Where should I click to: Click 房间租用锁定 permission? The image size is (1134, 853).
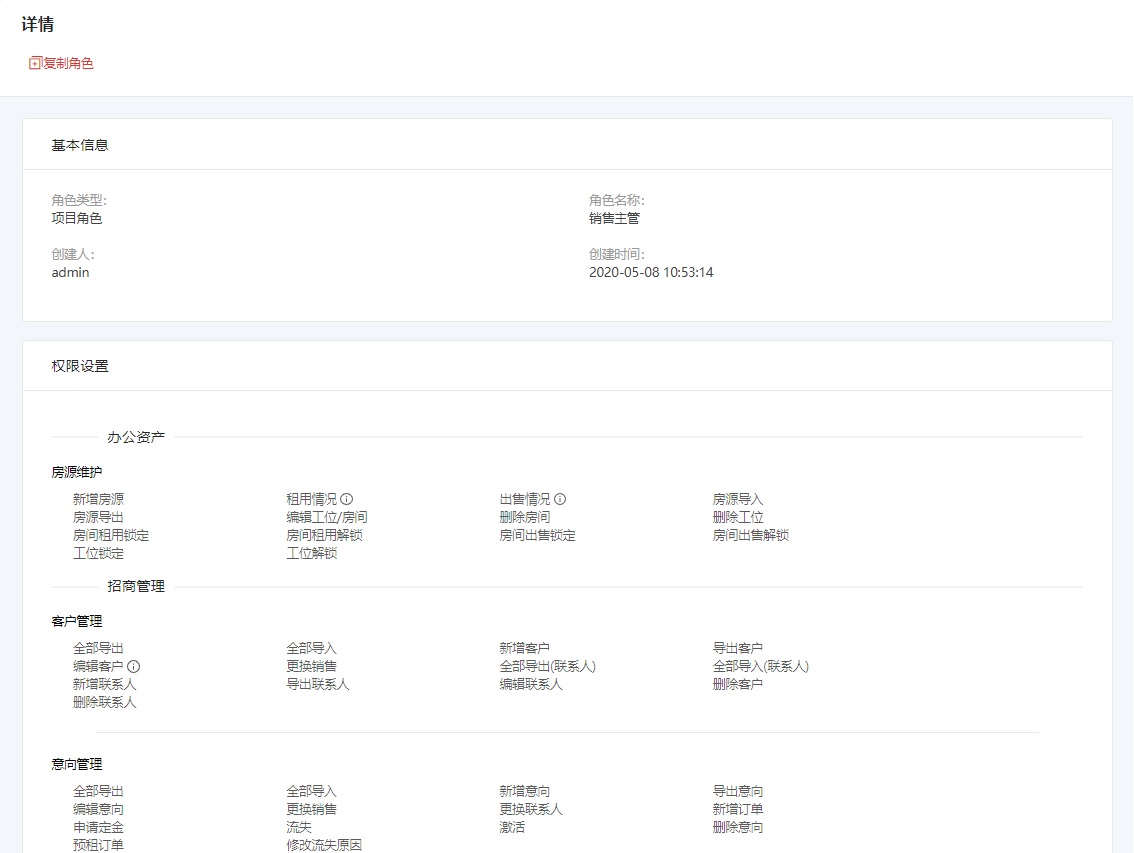[x=110, y=535]
